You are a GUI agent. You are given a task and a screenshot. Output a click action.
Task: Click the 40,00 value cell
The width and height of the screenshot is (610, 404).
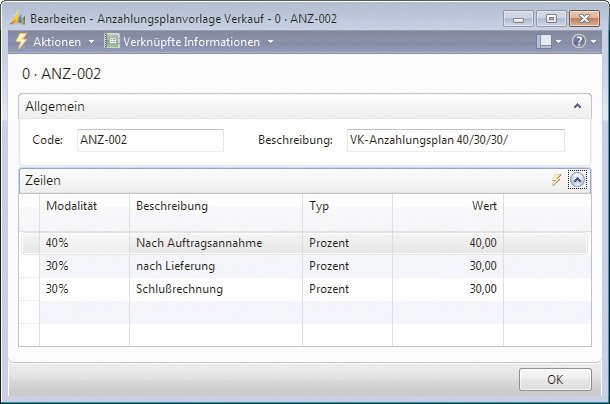tap(448, 243)
